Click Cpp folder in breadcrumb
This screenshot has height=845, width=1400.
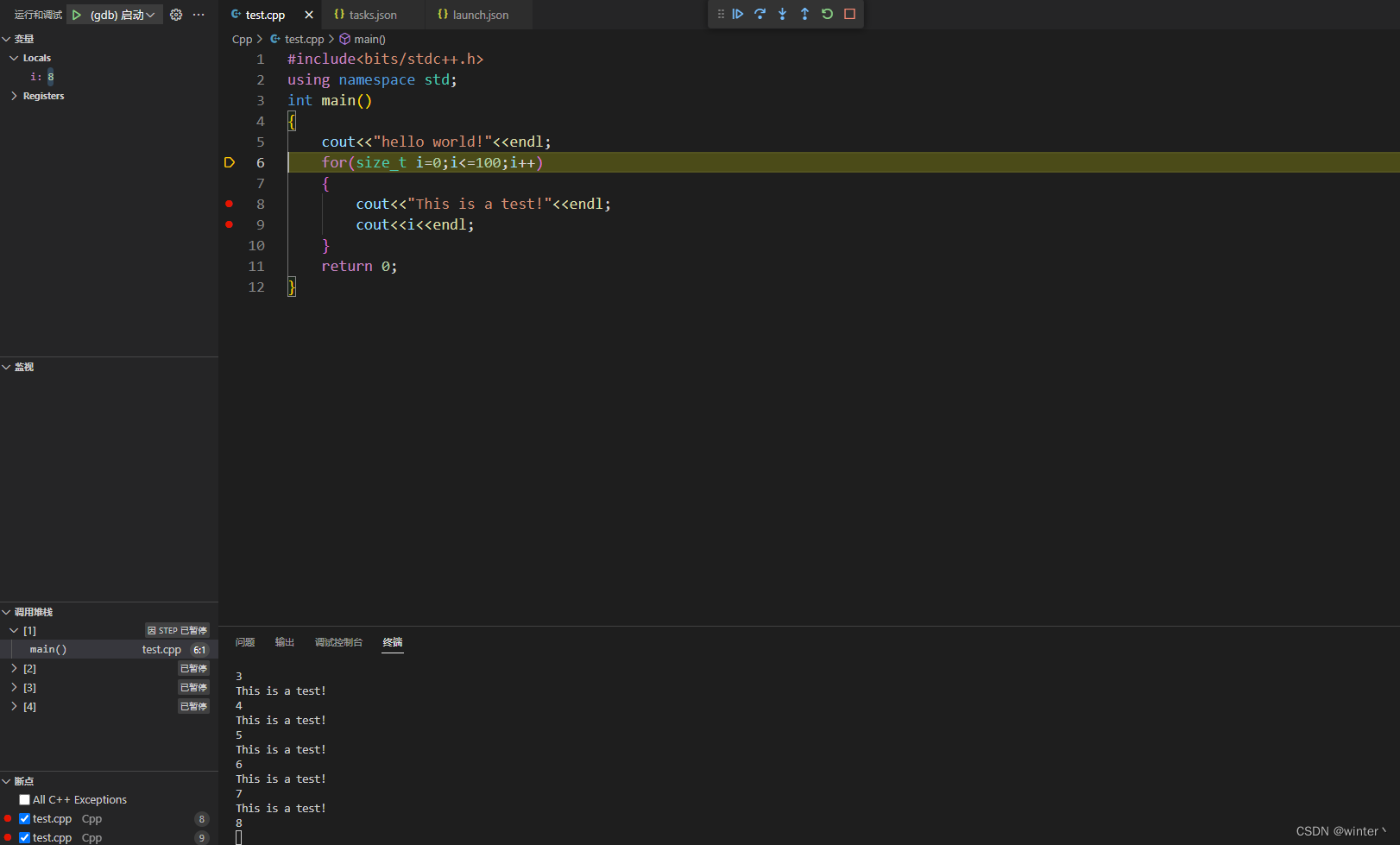pos(242,39)
